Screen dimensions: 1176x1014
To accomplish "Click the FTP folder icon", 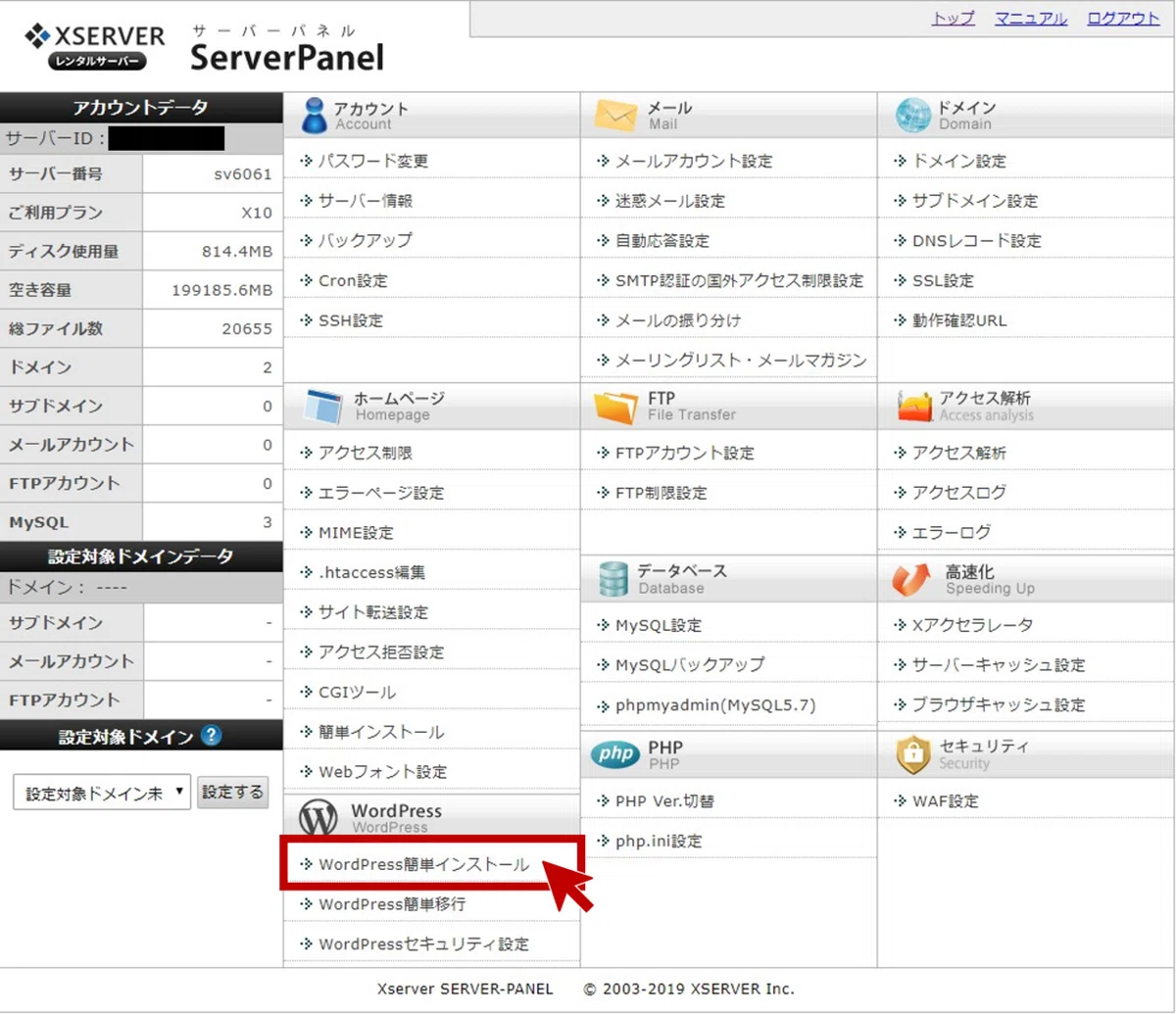I will [x=615, y=406].
